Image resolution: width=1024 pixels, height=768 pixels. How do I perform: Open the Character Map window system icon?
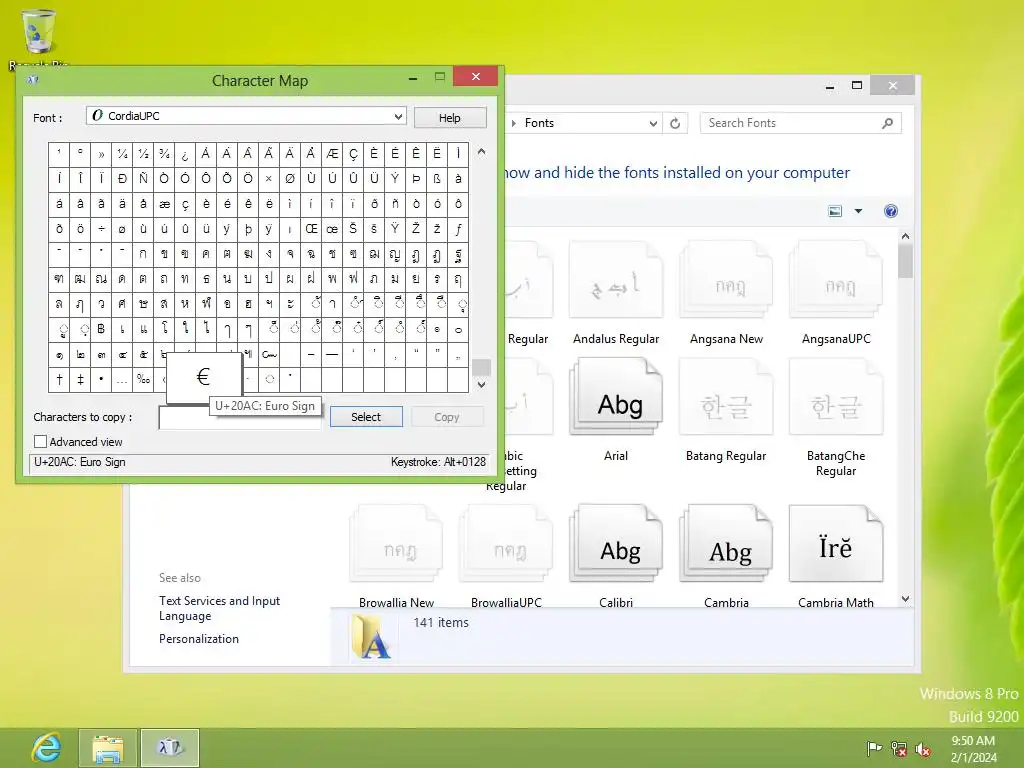33,80
